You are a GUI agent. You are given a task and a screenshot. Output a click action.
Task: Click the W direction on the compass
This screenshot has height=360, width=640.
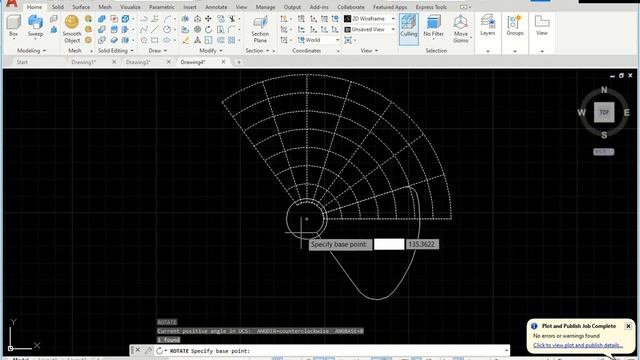[582, 112]
